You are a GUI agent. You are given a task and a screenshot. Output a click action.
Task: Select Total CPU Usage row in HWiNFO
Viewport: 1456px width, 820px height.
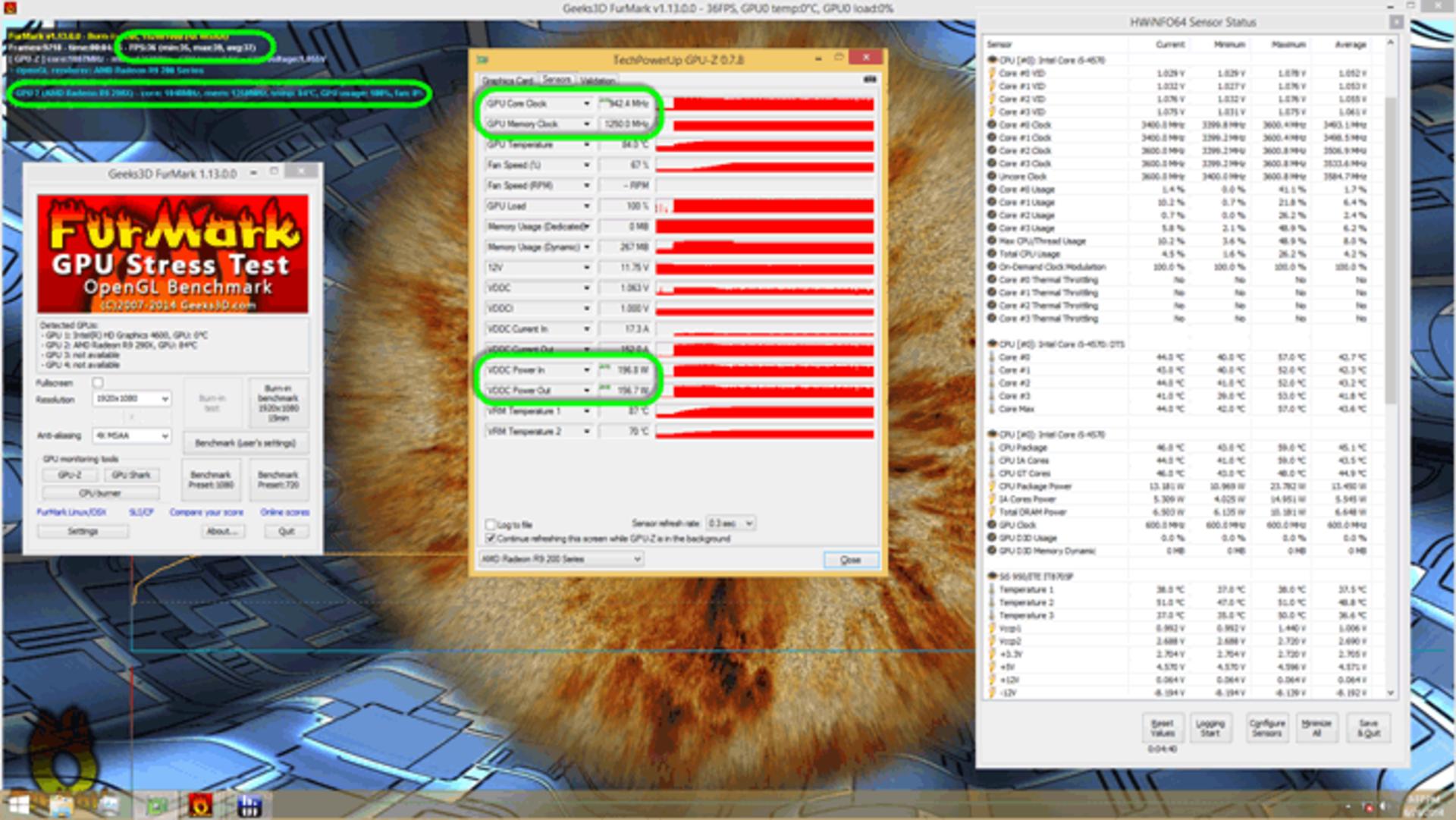point(1185,253)
